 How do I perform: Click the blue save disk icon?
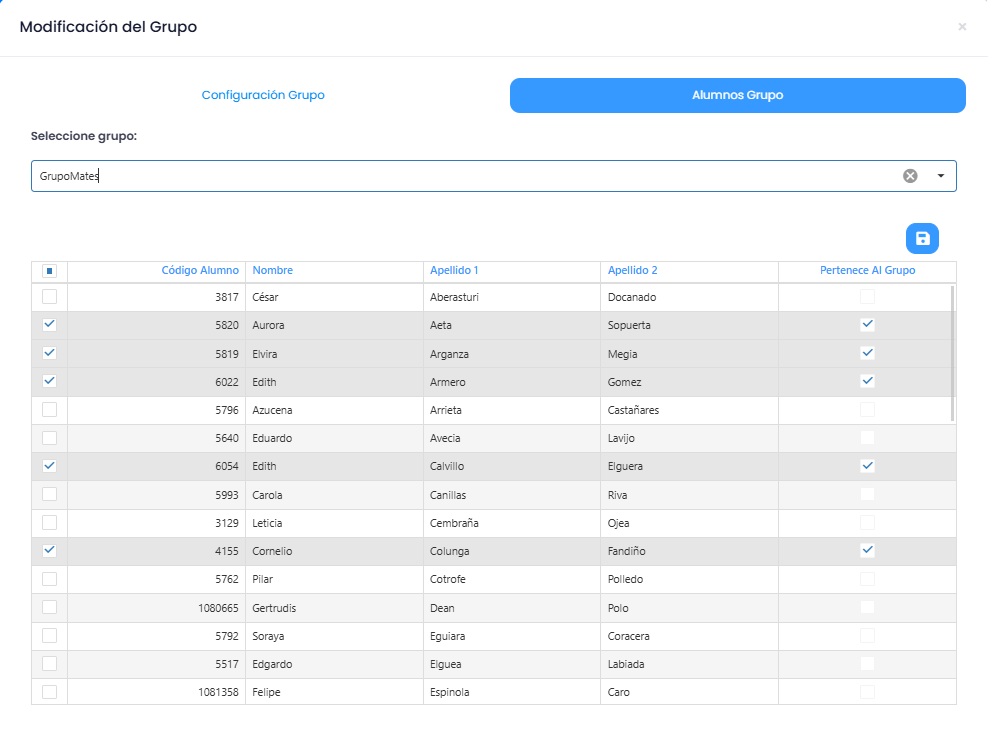[x=922, y=238]
